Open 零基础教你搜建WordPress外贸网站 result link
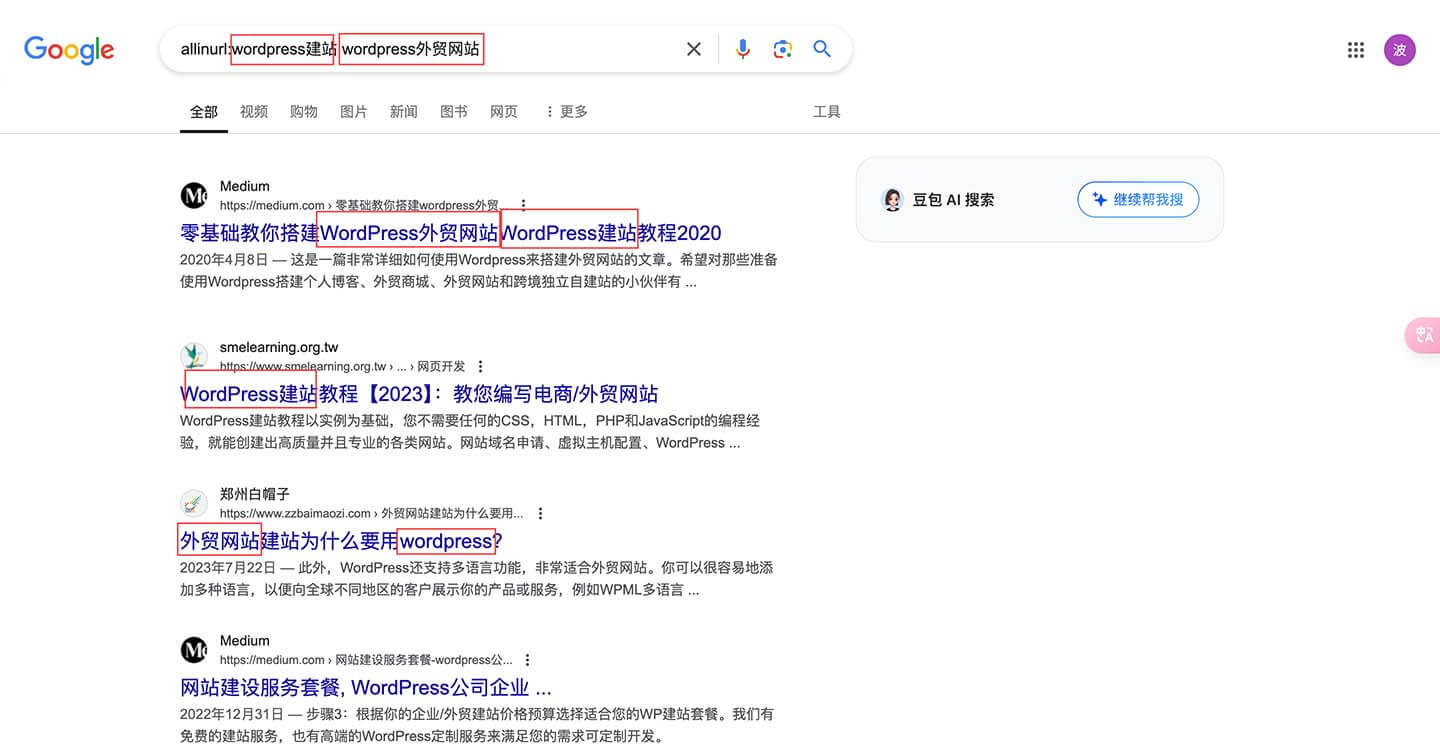1440x754 pixels. tap(450, 233)
